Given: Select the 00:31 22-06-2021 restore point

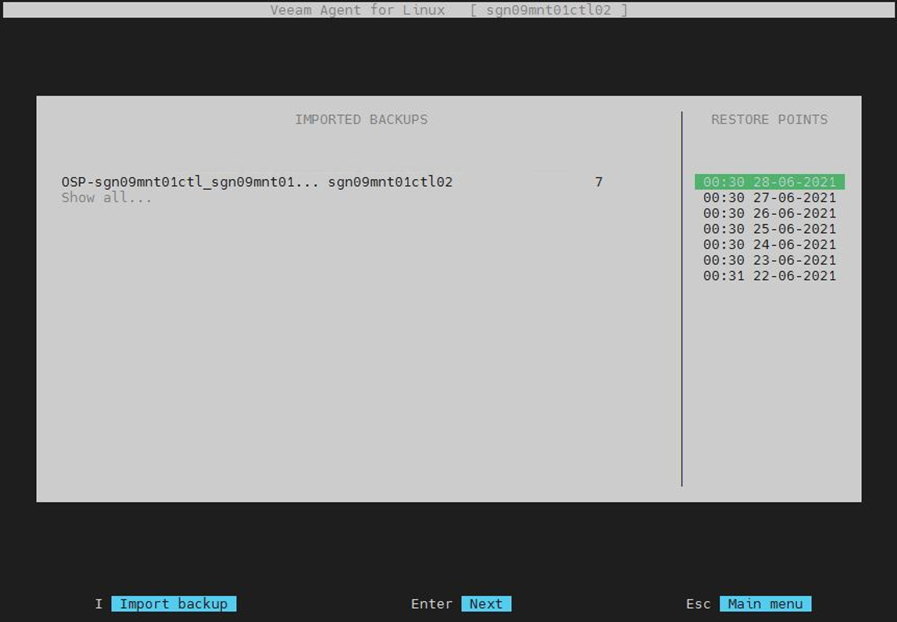Looking at the screenshot, I should [769, 276].
